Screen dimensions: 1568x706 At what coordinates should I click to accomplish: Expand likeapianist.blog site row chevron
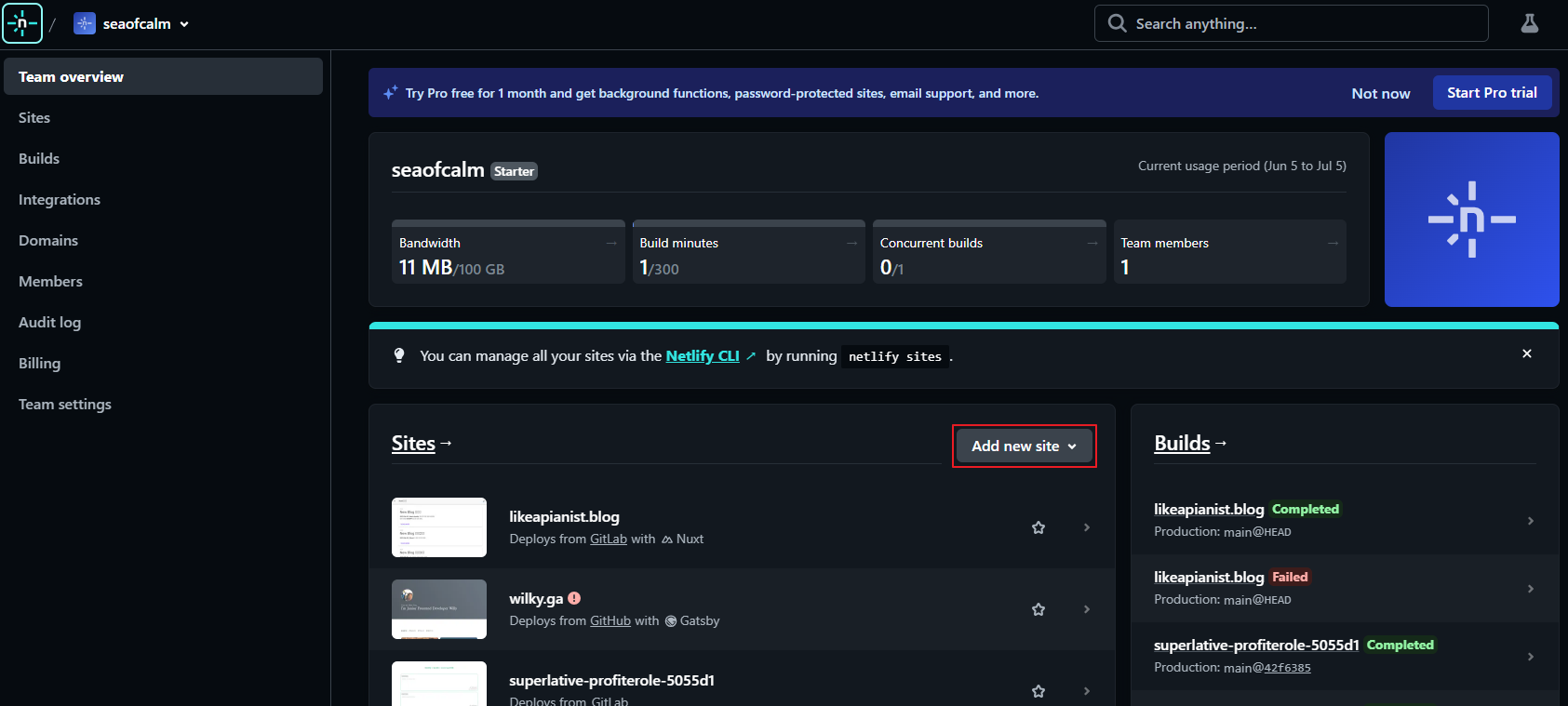tap(1087, 527)
